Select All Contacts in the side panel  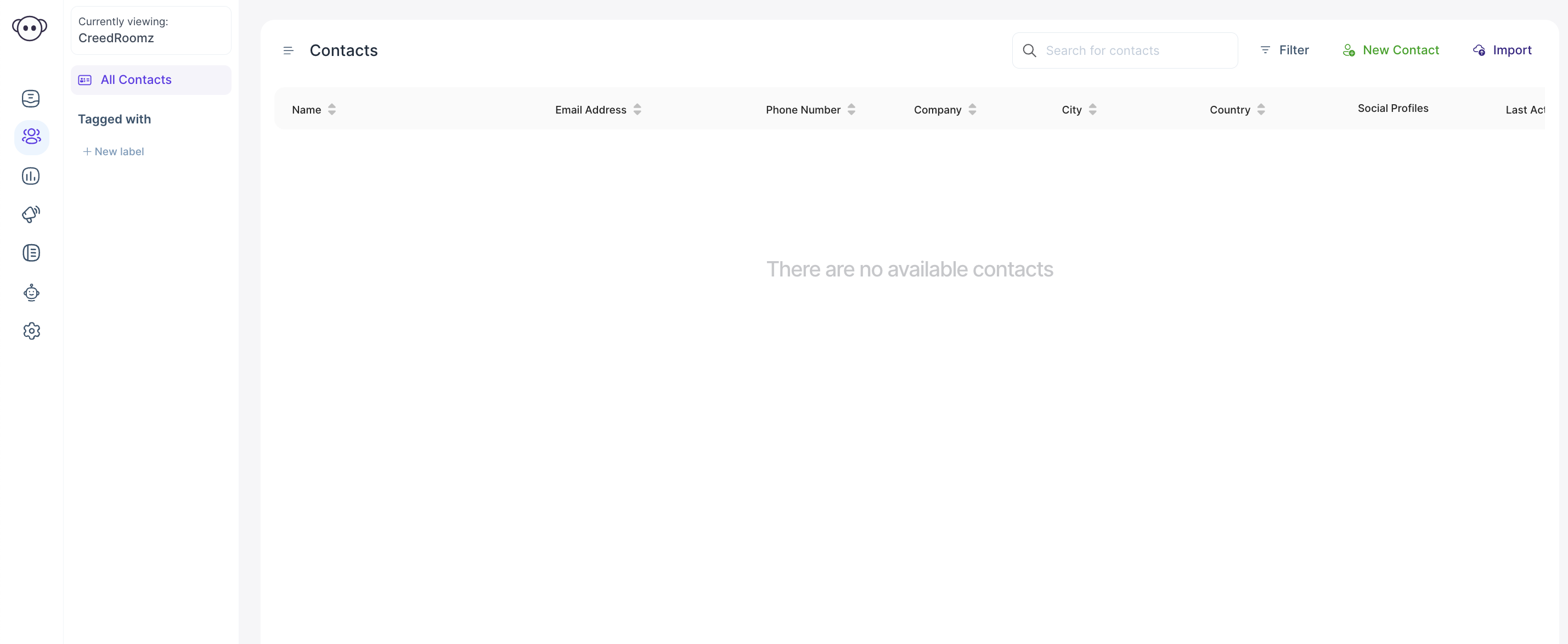click(136, 80)
